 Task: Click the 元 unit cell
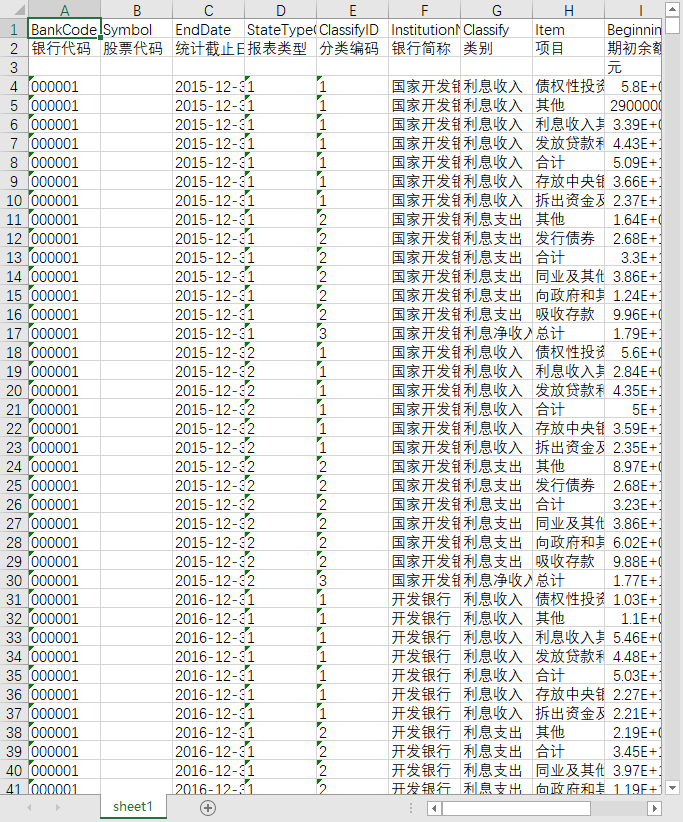tap(633, 68)
